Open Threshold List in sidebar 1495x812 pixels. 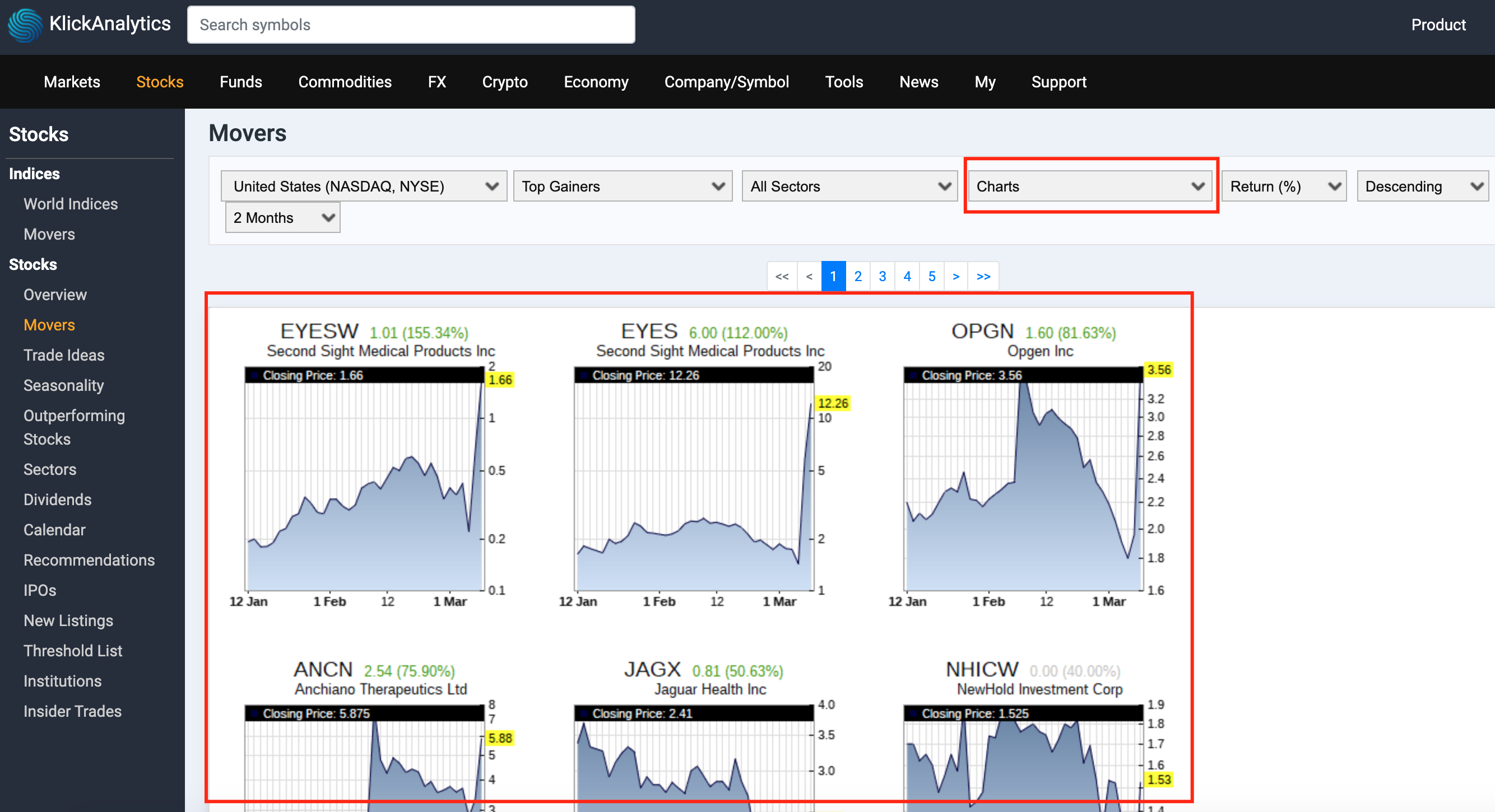pyautogui.click(x=73, y=650)
